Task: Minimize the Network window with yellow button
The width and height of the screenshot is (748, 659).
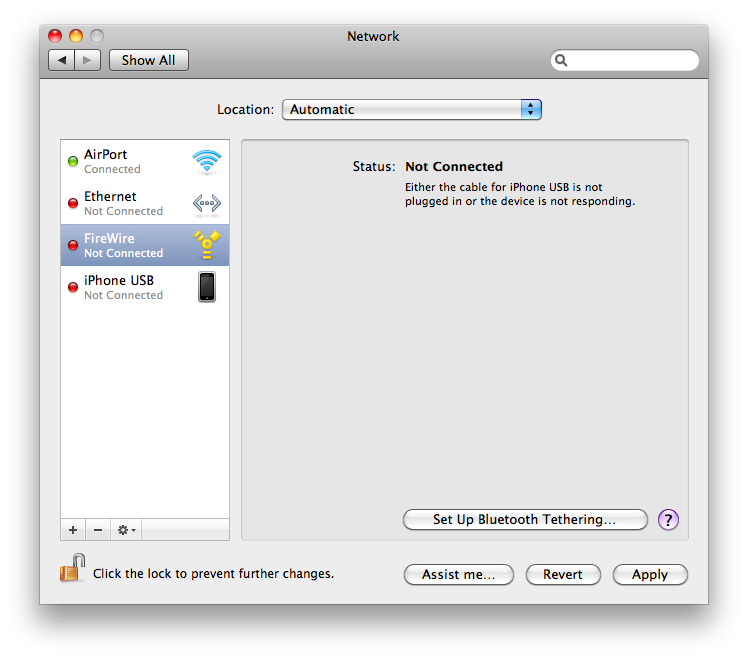Action: (x=76, y=36)
